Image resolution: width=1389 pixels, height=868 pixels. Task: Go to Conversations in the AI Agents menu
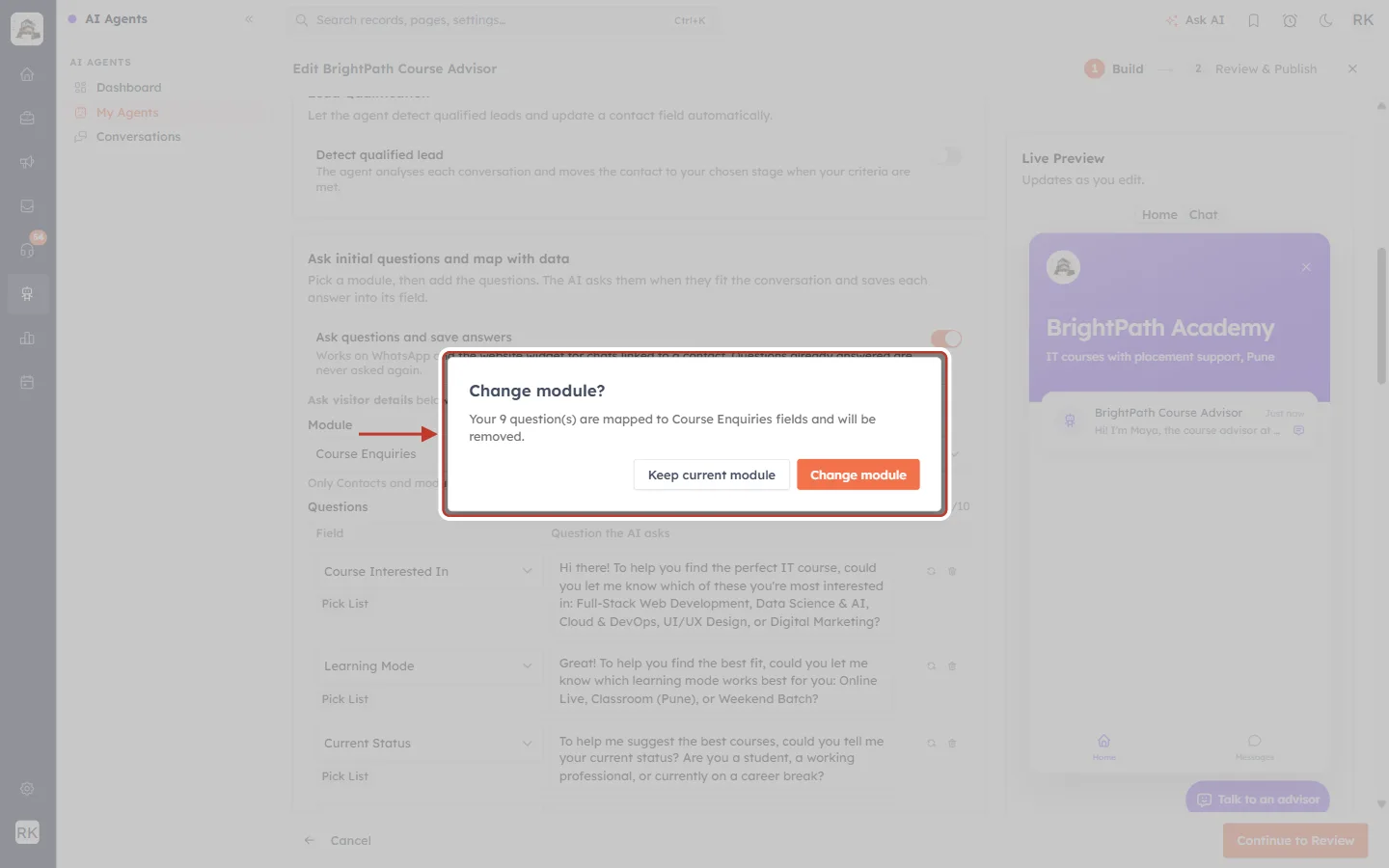[138, 136]
